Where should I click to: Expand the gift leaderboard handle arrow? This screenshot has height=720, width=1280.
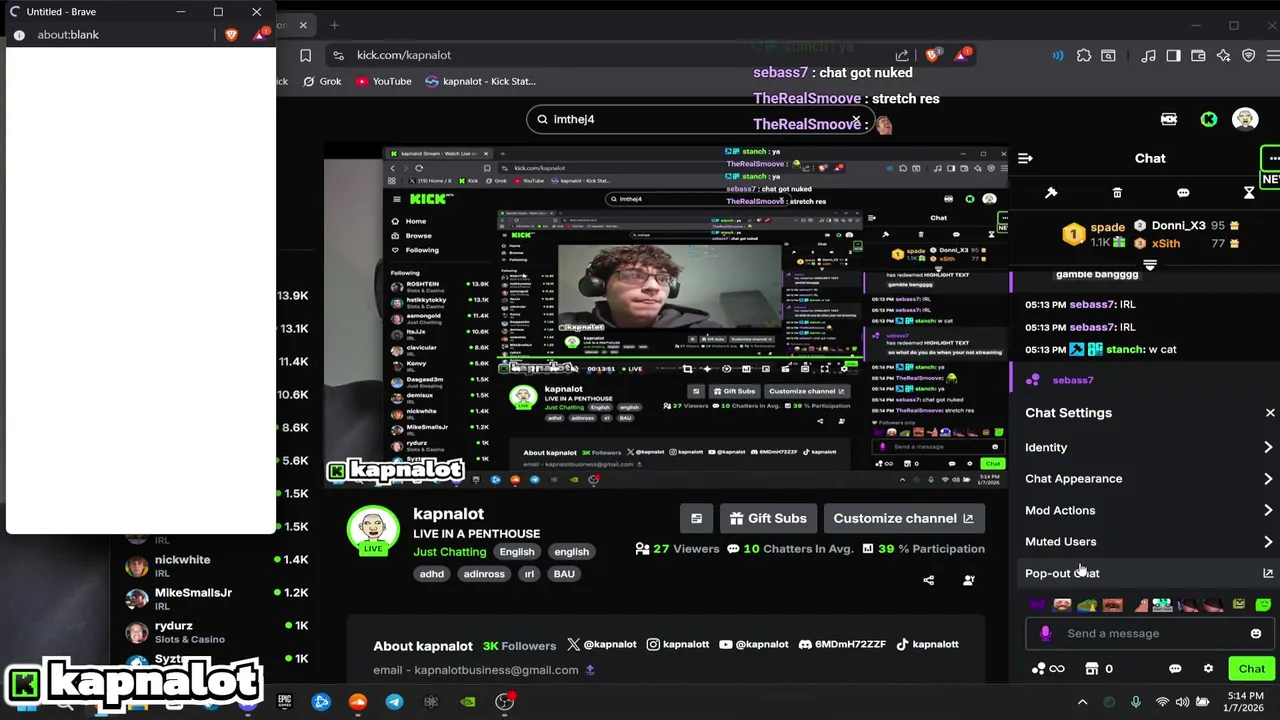coord(1150,265)
